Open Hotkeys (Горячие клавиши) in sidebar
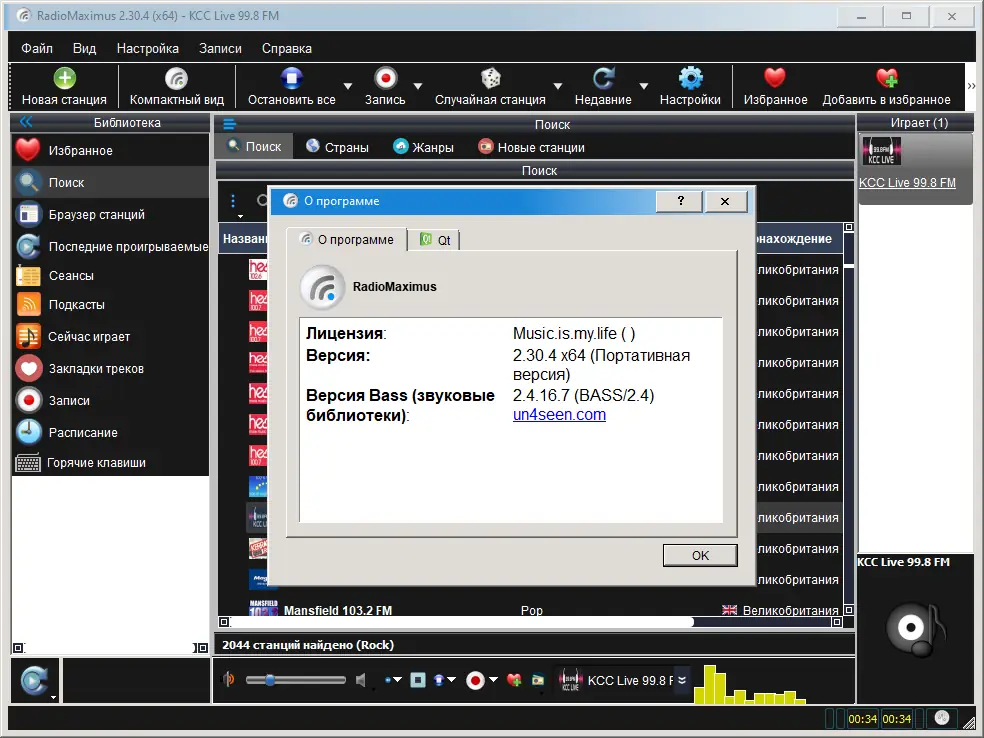 (110, 463)
